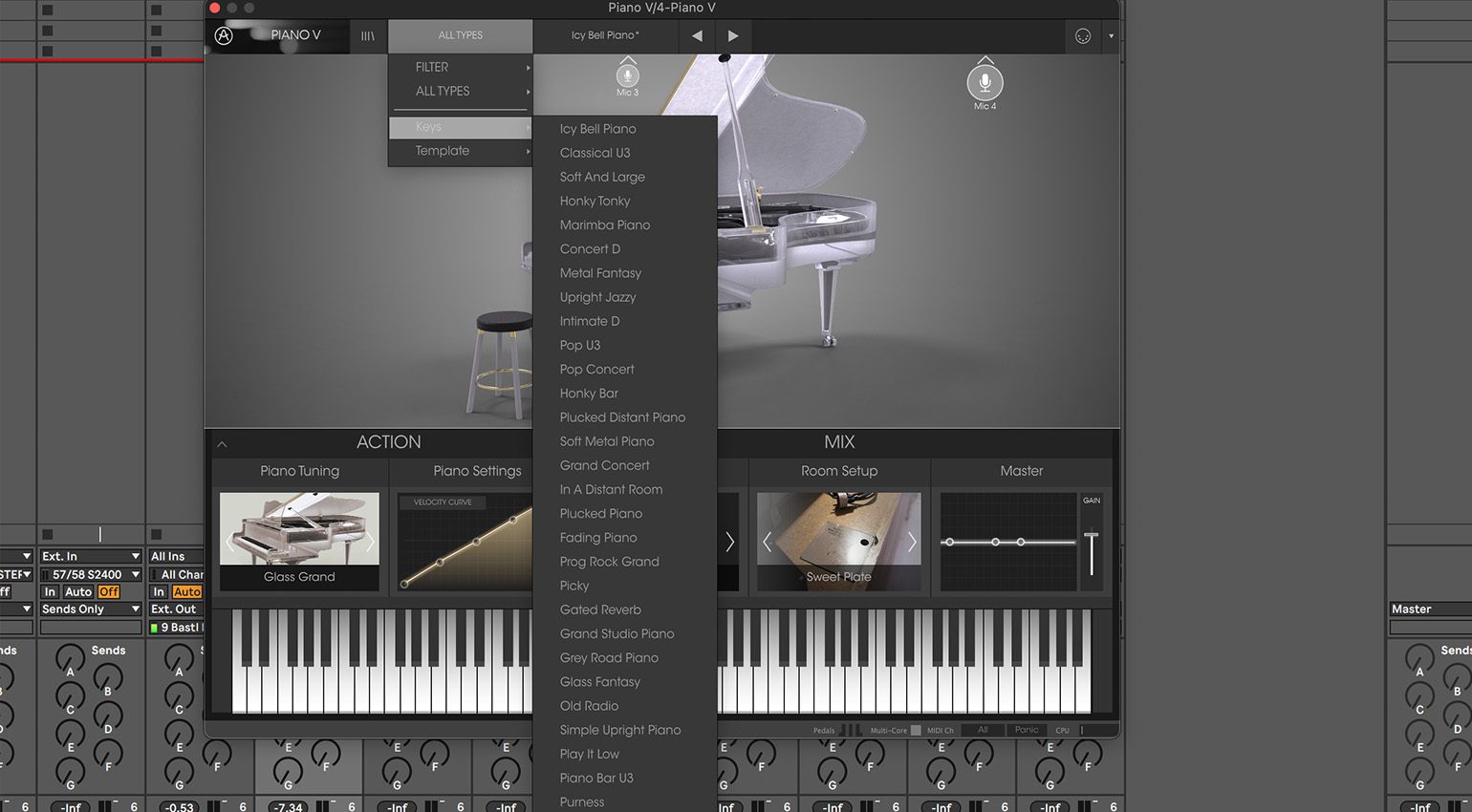
Task: Toggle the orange Off monitor button
Action: pyautogui.click(x=109, y=591)
